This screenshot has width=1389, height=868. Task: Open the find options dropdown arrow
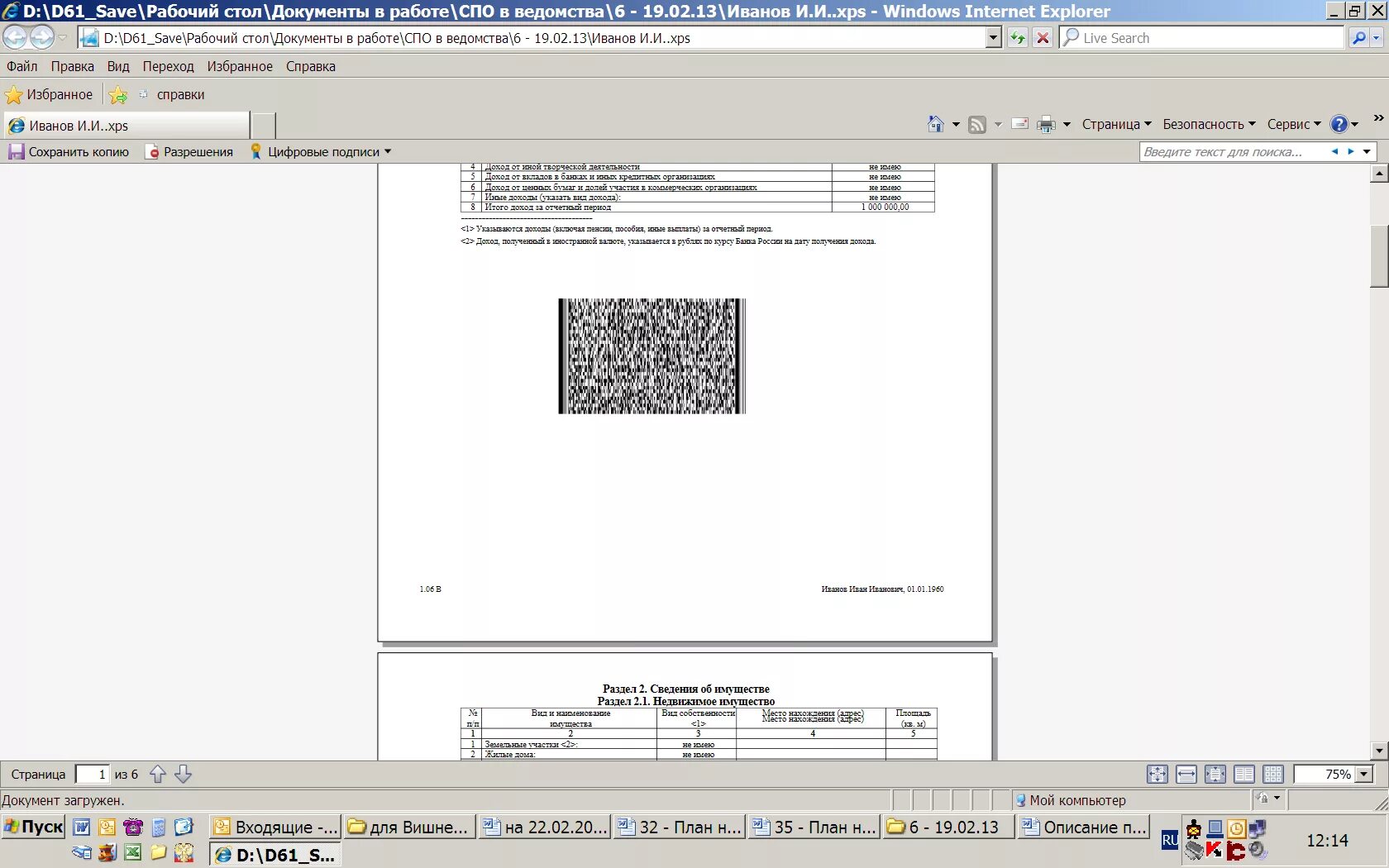(1367, 151)
